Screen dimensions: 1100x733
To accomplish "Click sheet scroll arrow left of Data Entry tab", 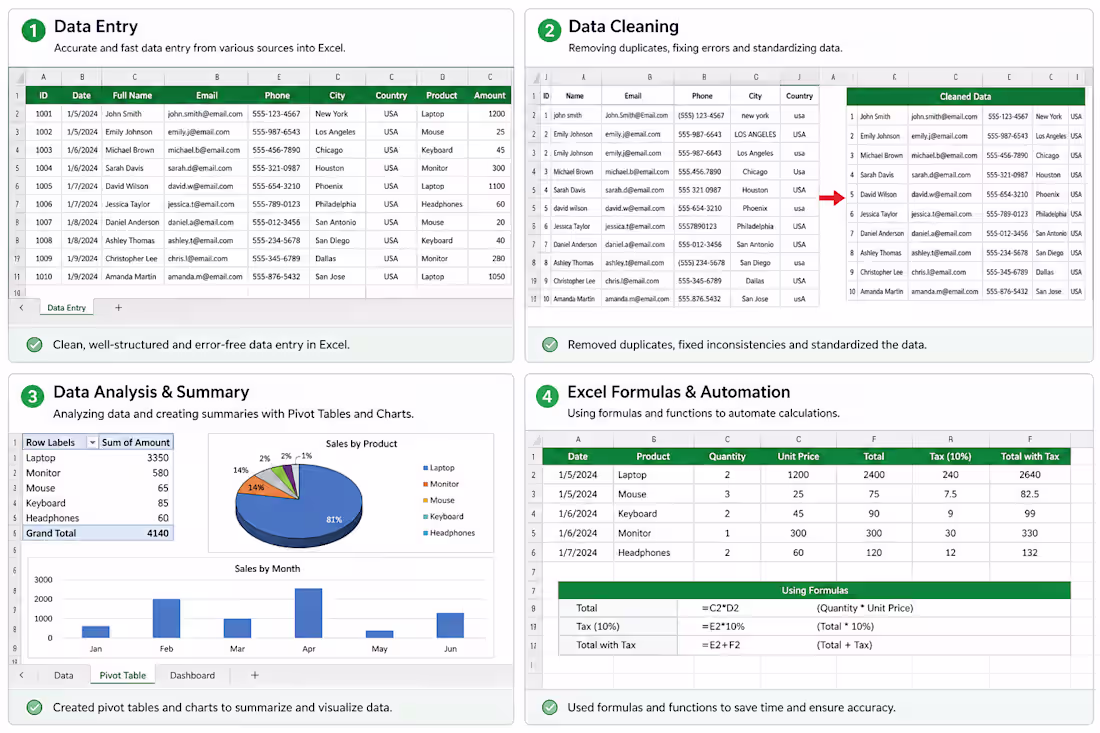I will click(x=21, y=308).
